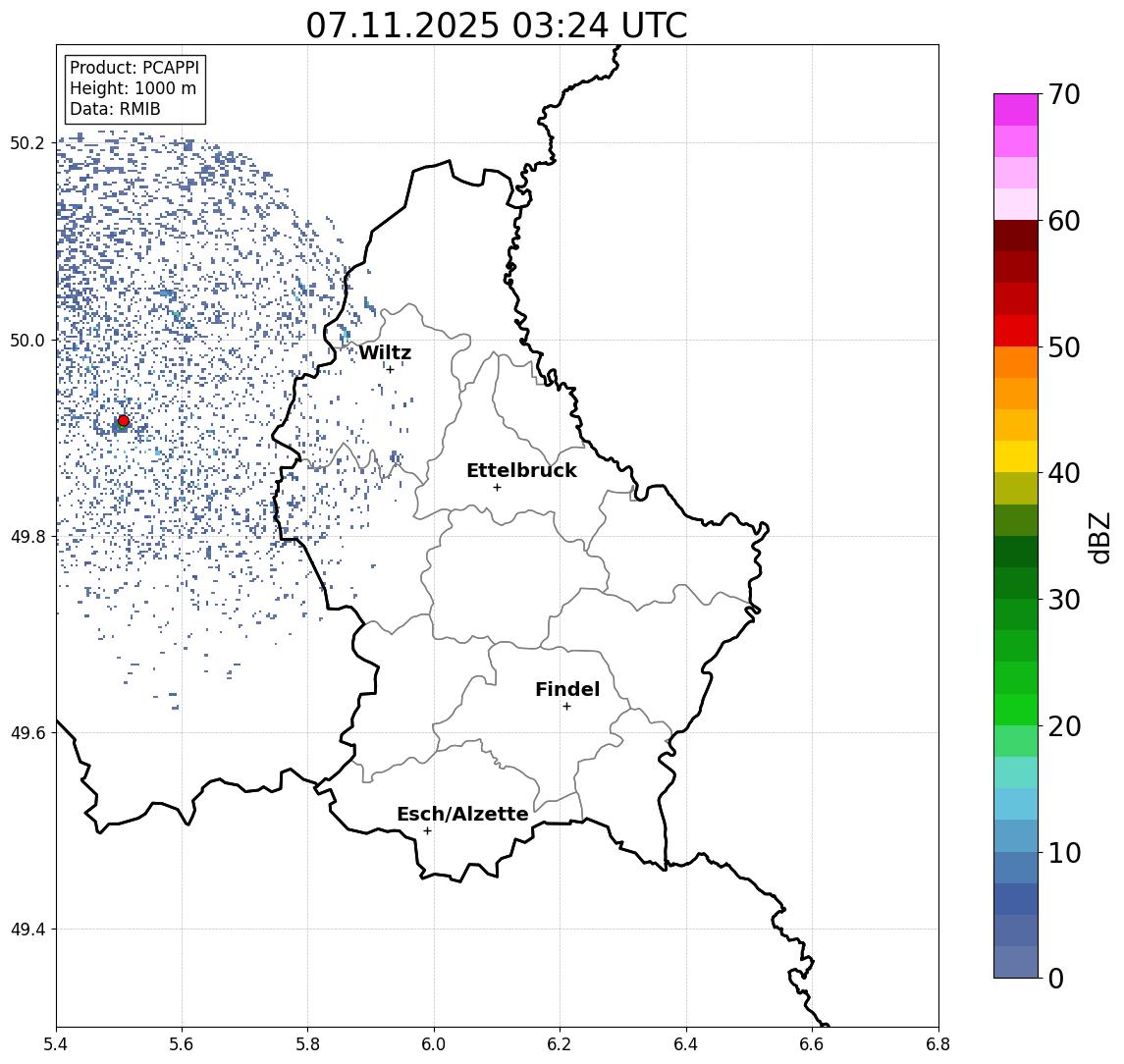Click the colorbar tick label 50

click(x=1064, y=347)
